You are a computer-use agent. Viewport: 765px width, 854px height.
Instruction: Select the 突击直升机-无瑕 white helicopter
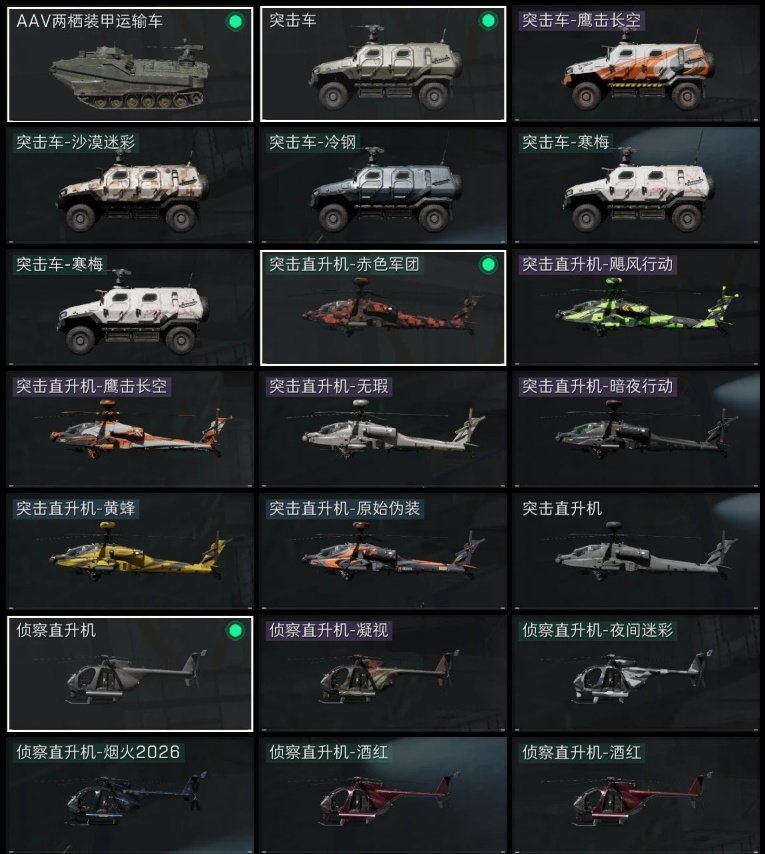tap(383, 430)
